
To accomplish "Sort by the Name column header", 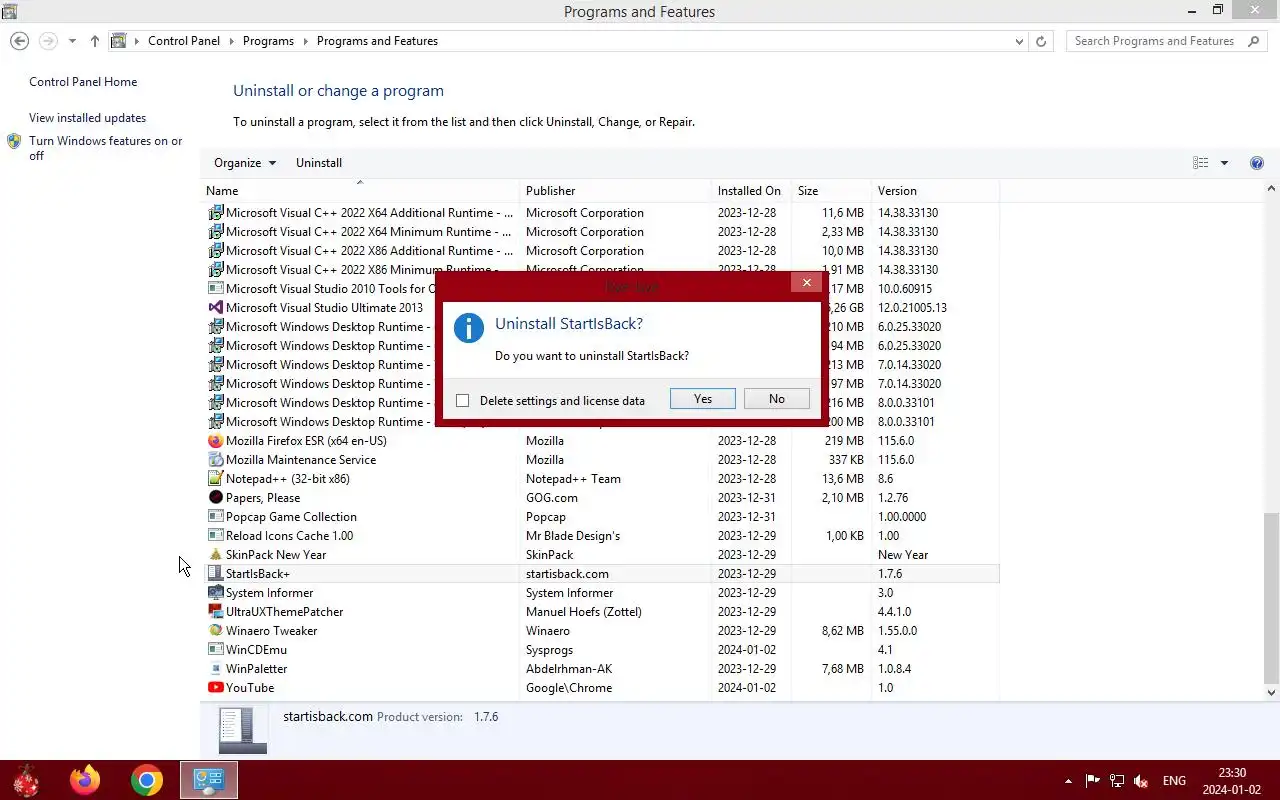I will click(360, 191).
